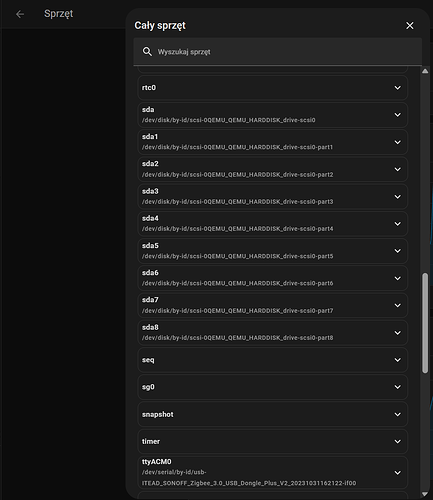The height and width of the screenshot is (500, 433).
Task: Expand the sda disk entry chevron
Action: click(x=398, y=115)
